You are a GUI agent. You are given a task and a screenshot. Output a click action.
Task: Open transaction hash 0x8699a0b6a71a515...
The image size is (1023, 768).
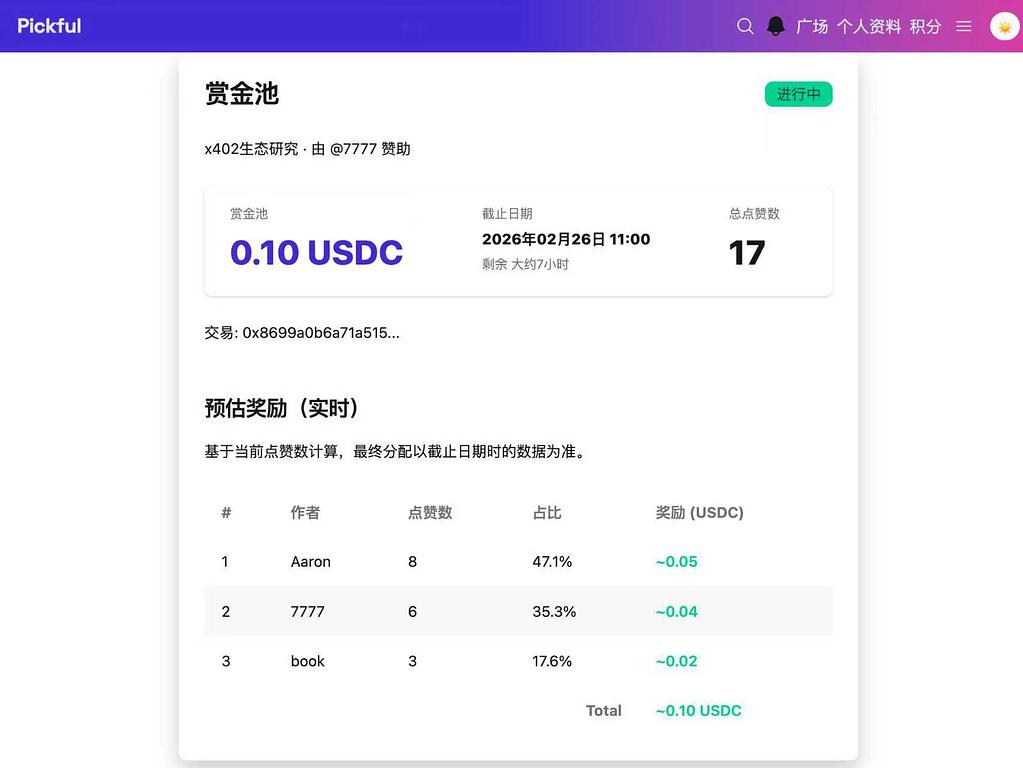[x=320, y=333]
